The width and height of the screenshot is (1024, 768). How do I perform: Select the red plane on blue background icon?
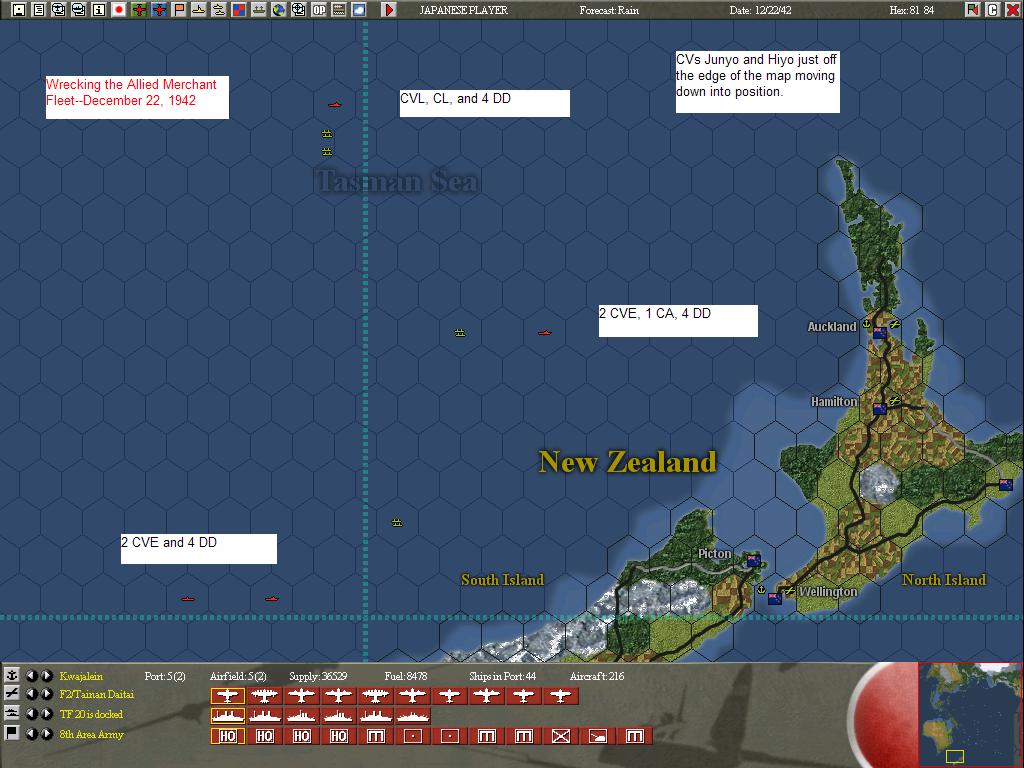[159, 10]
